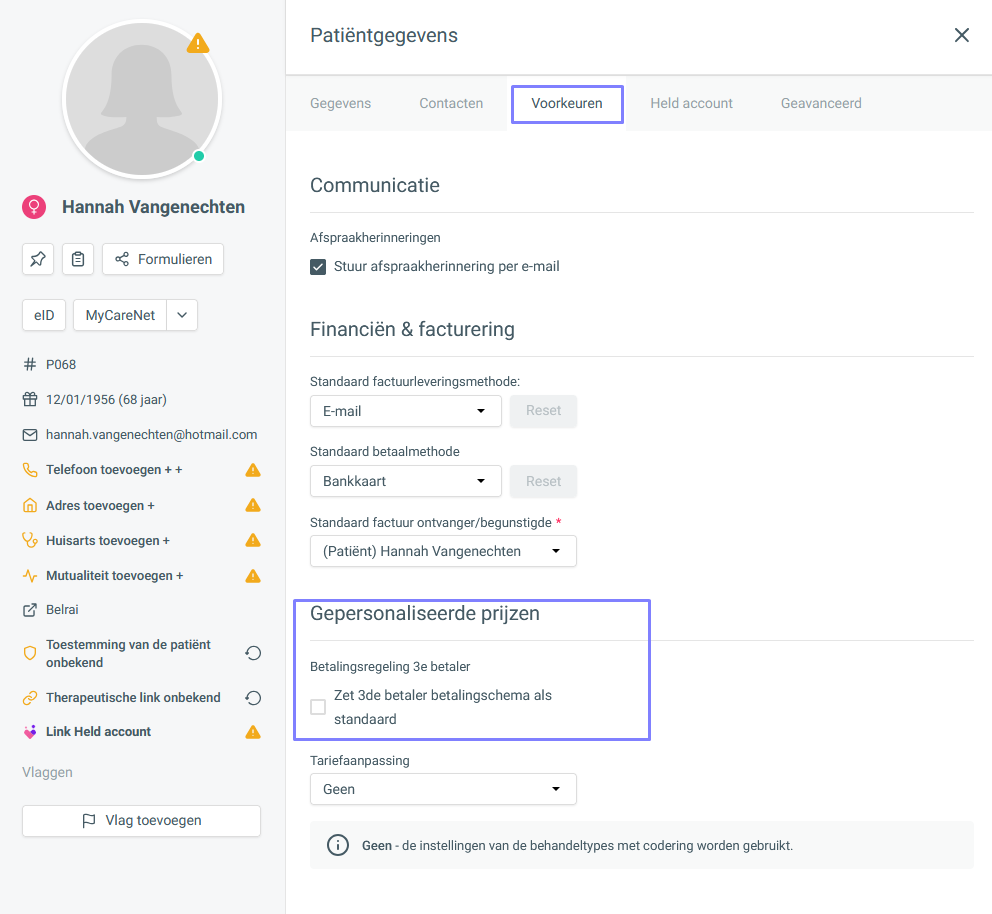
Task: Click the pin icon button under patient name
Action: point(38,259)
